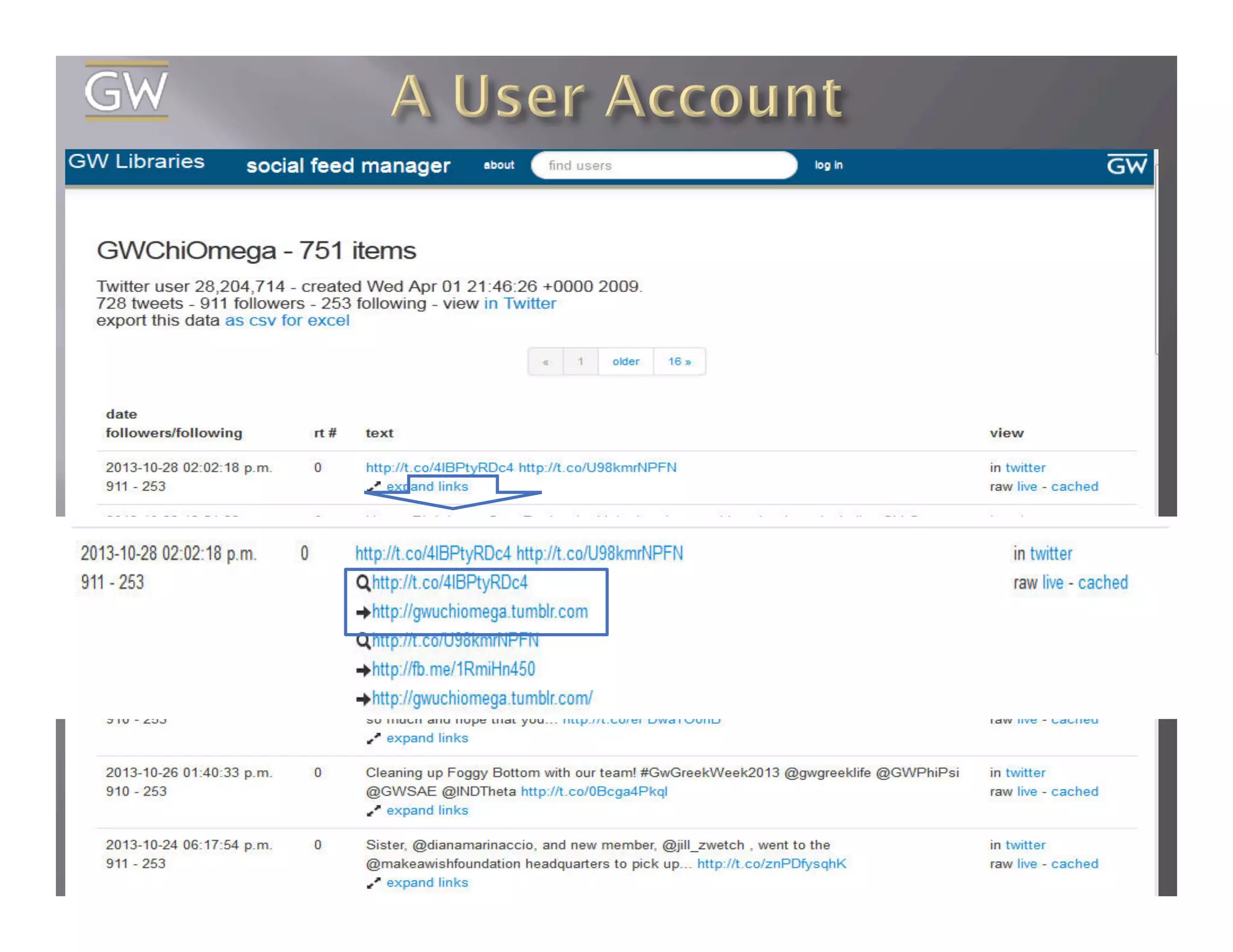Click the large GW logo in slide header
Image resolution: width=1233 pixels, height=952 pixels.
point(126,91)
